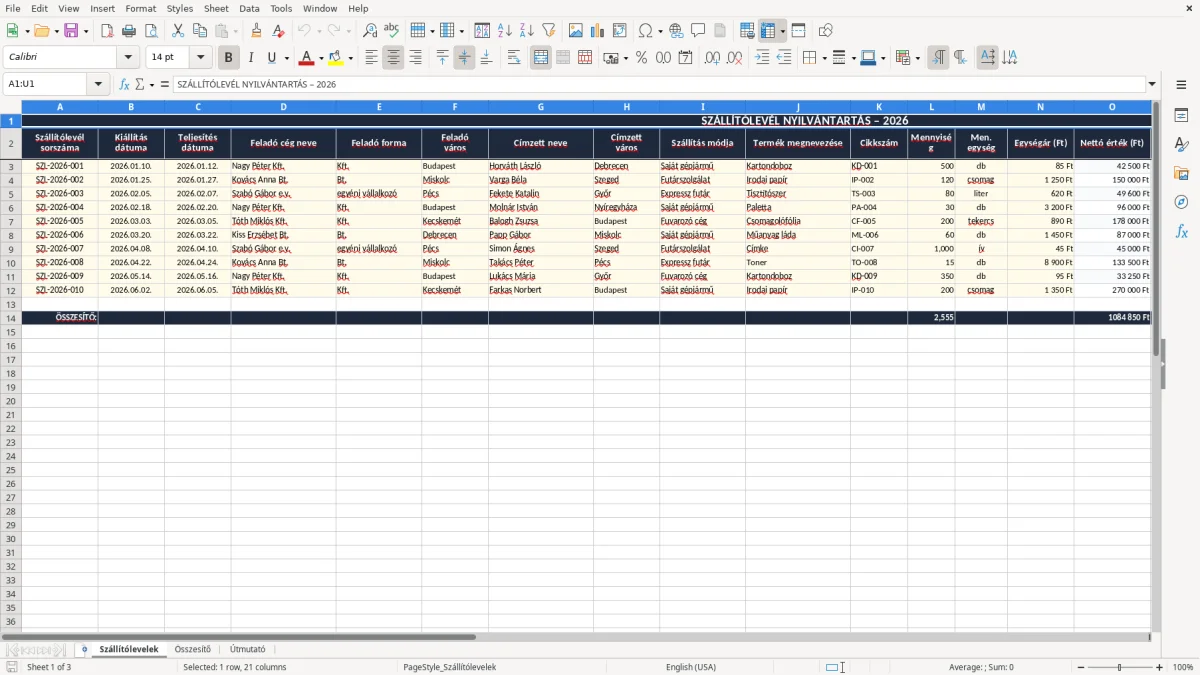This screenshot has height=675, width=1200.
Task: Toggle Align Right
Action: (415, 58)
